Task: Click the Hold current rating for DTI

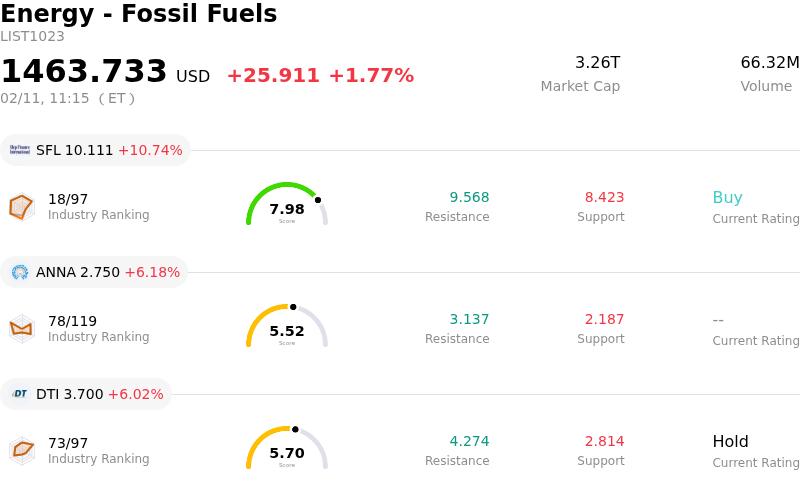Action: (x=730, y=442)
